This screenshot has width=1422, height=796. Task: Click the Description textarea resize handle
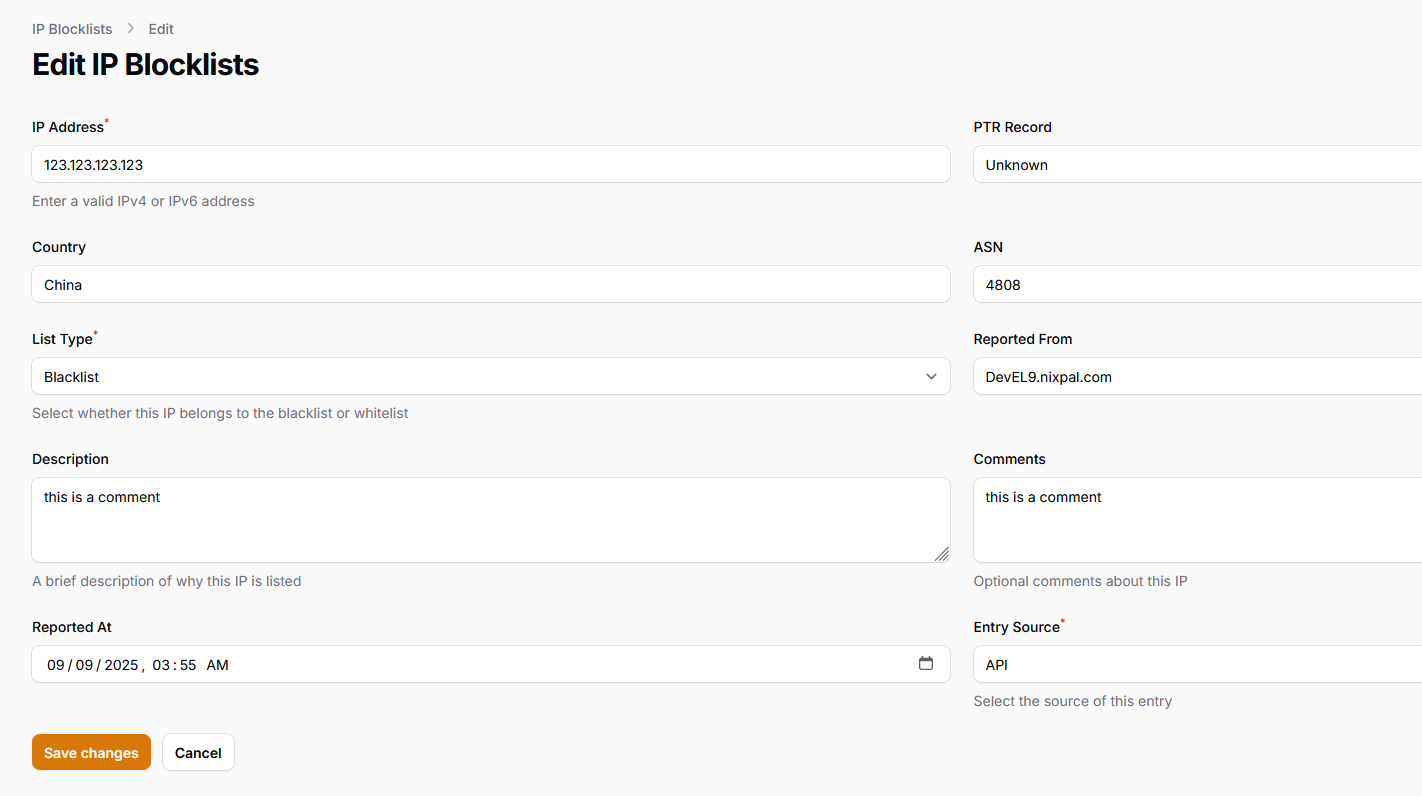[x=941, y=554]
